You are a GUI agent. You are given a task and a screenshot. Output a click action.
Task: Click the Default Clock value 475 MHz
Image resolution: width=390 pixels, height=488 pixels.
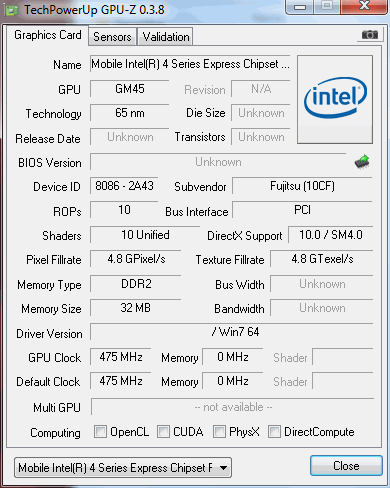coord(121,381)
